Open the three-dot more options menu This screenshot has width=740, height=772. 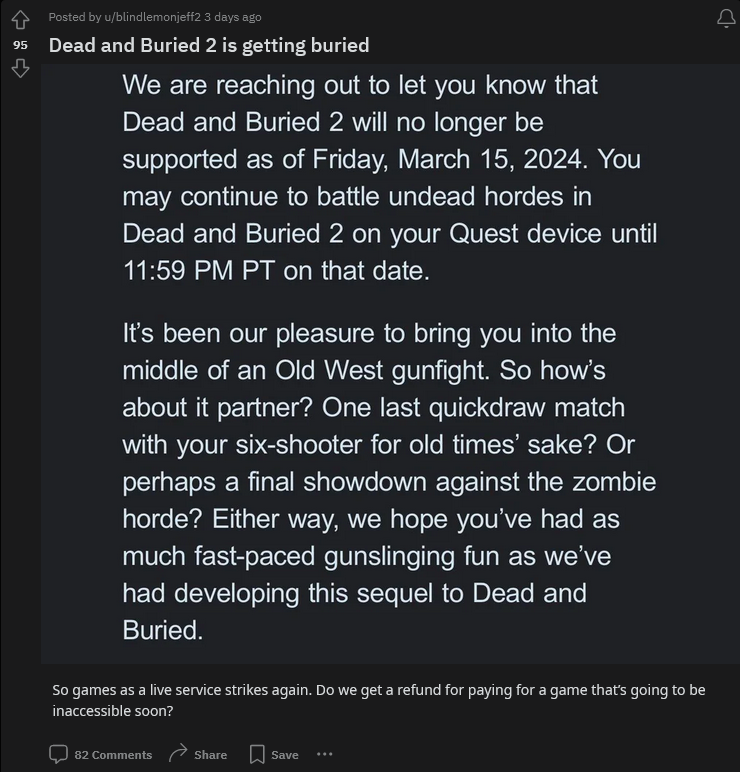click(324, 754)
